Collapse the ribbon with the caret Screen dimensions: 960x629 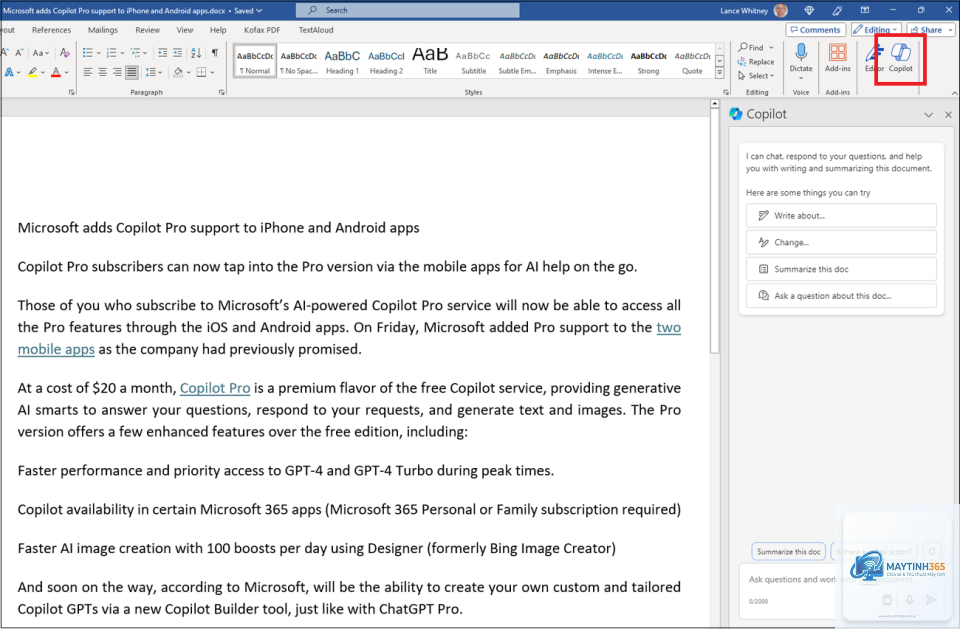point(954,93)
